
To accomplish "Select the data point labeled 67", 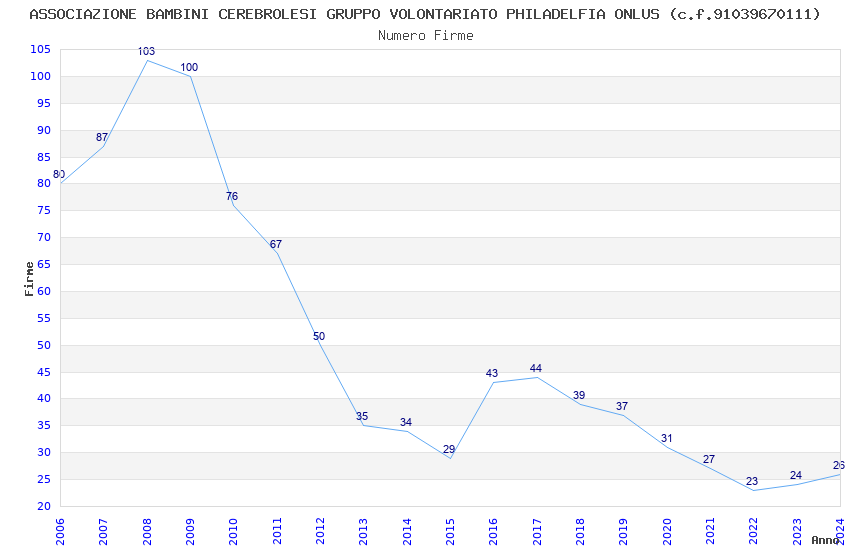I will coord(275,245).
